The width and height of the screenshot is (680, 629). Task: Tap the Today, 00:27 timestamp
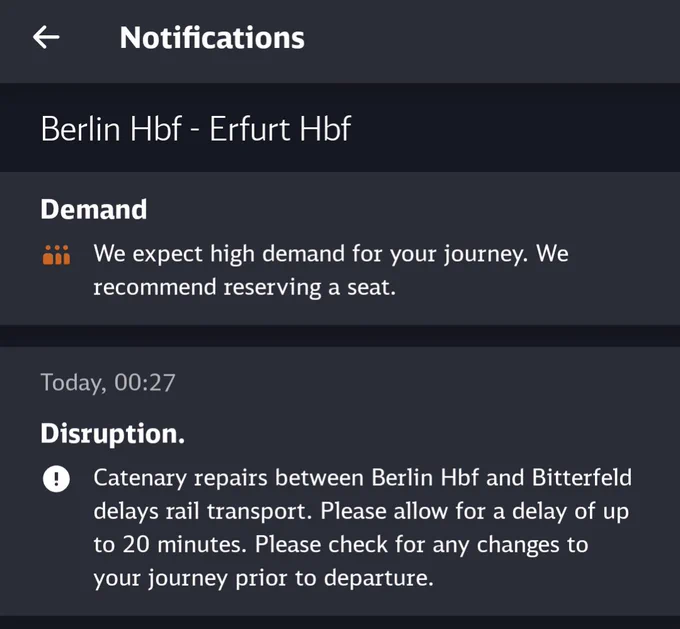click(x=108, y=383)
